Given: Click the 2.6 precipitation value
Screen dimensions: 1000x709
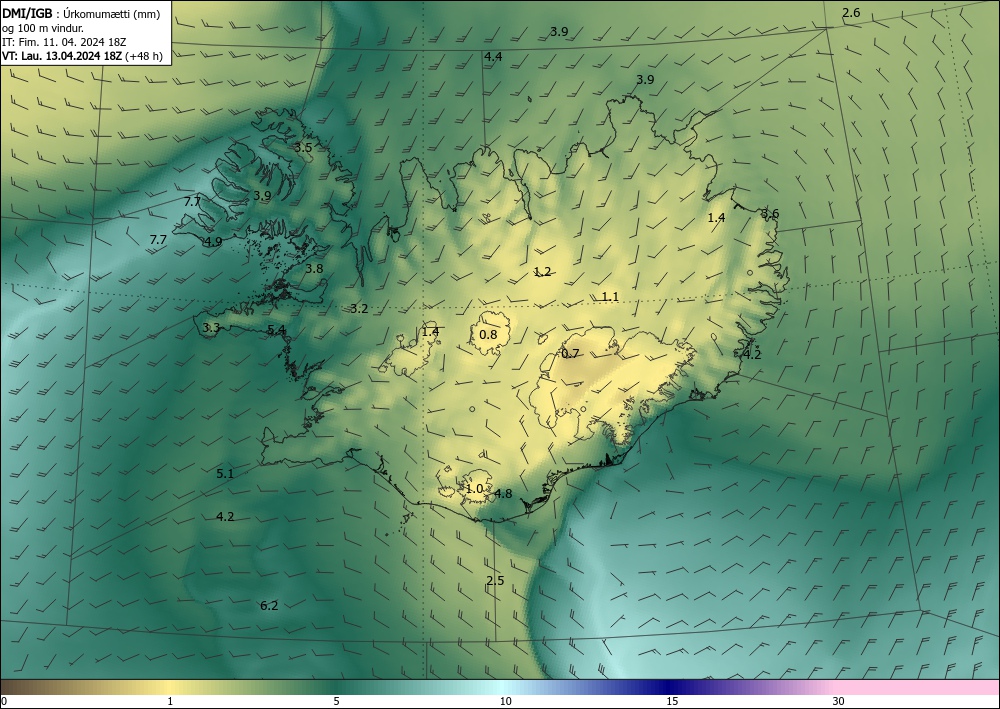Looking at the screenshot, I should pos(851,13).
